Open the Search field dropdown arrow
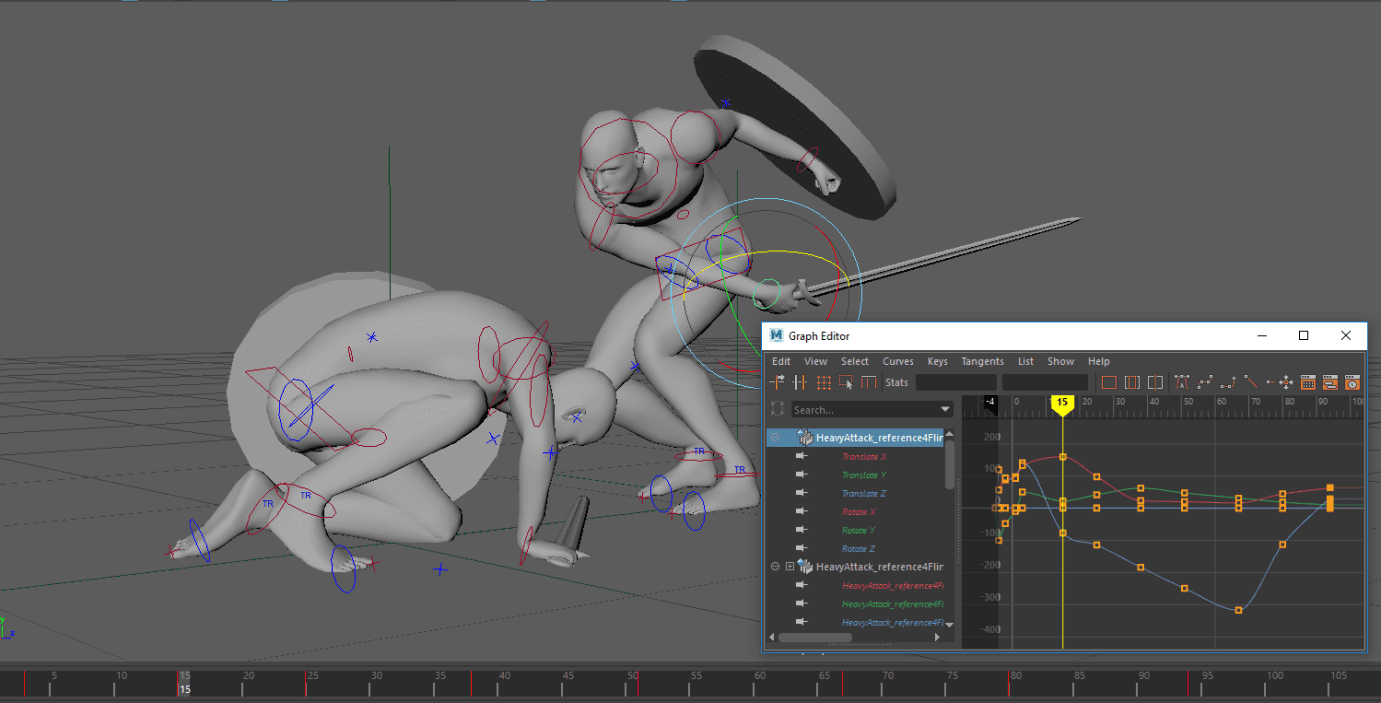Screen dimensions: 1381x703 tap(945, 410)
